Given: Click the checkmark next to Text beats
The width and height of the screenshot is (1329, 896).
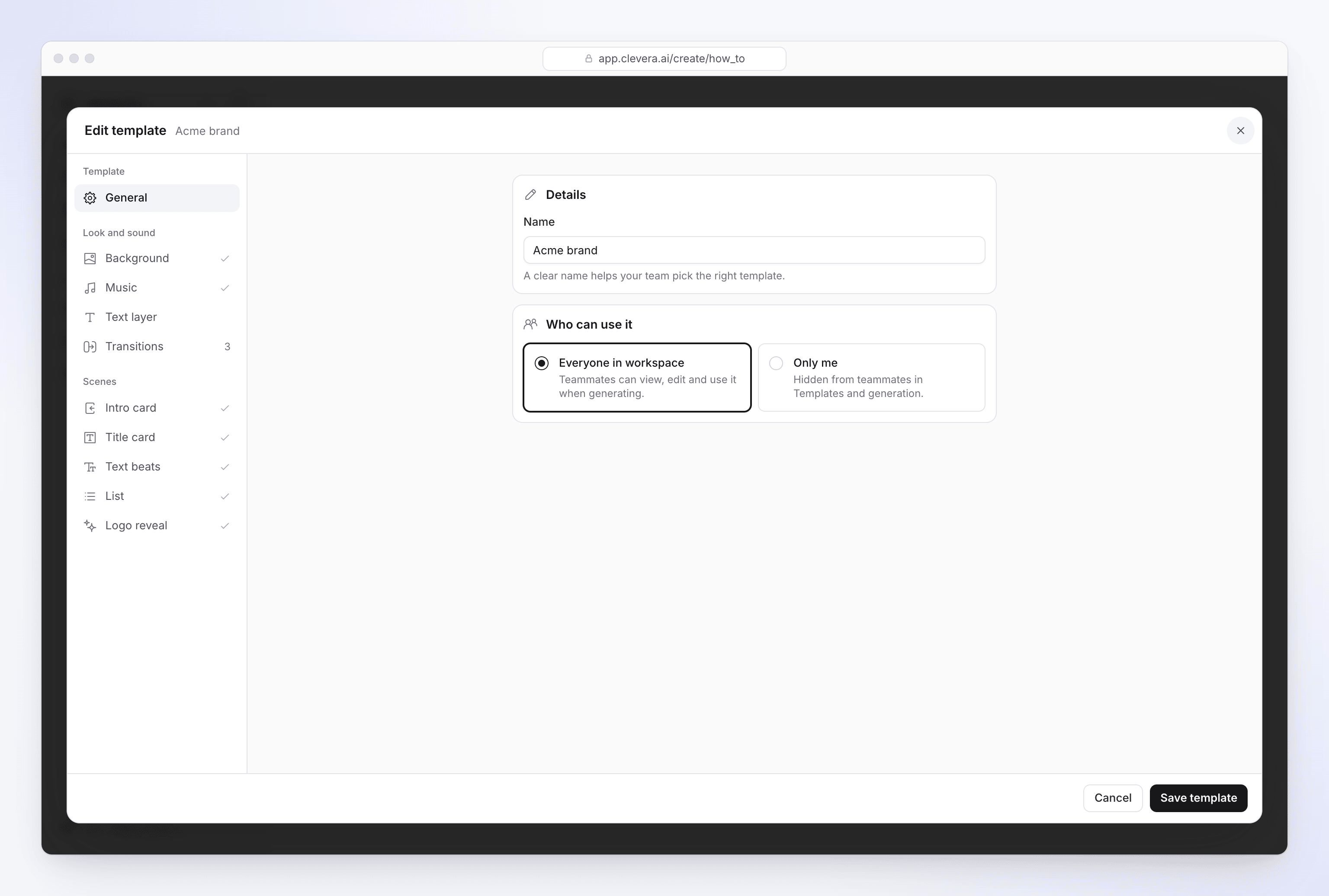Looking at the screenshot, I should [225, 467].
